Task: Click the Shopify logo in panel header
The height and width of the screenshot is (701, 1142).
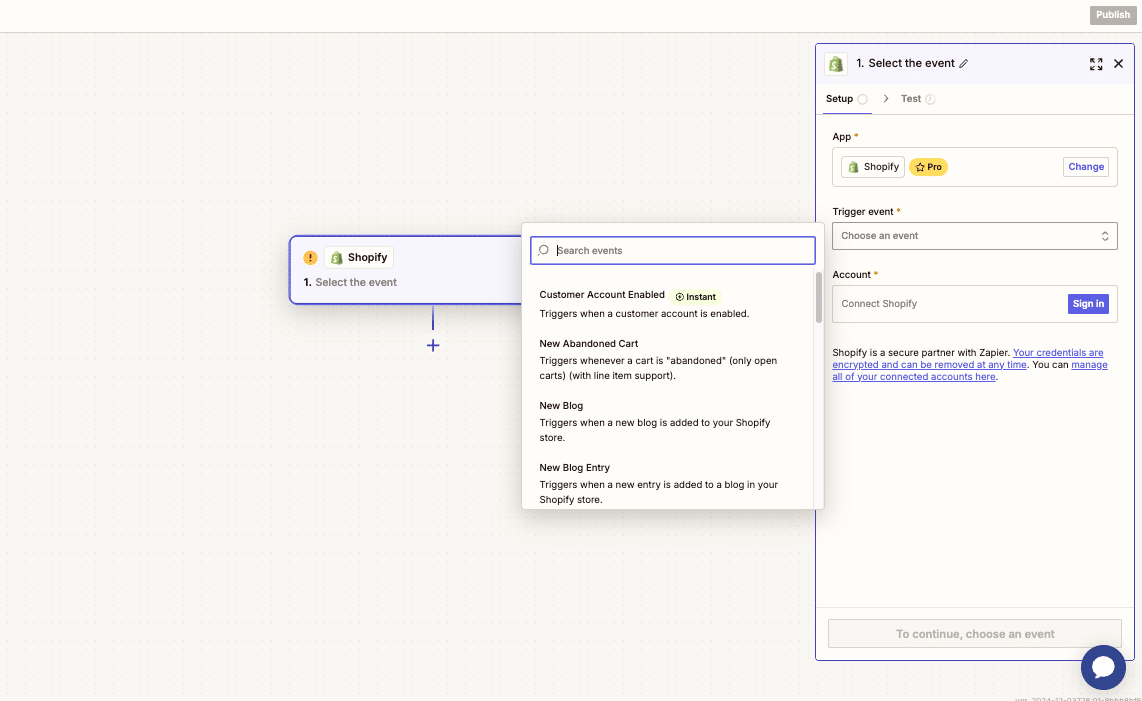Action: 836,63
